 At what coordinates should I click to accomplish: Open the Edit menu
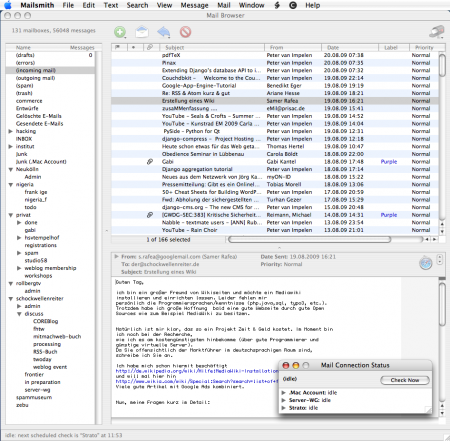pyautogui.click(x=89, y=5)
